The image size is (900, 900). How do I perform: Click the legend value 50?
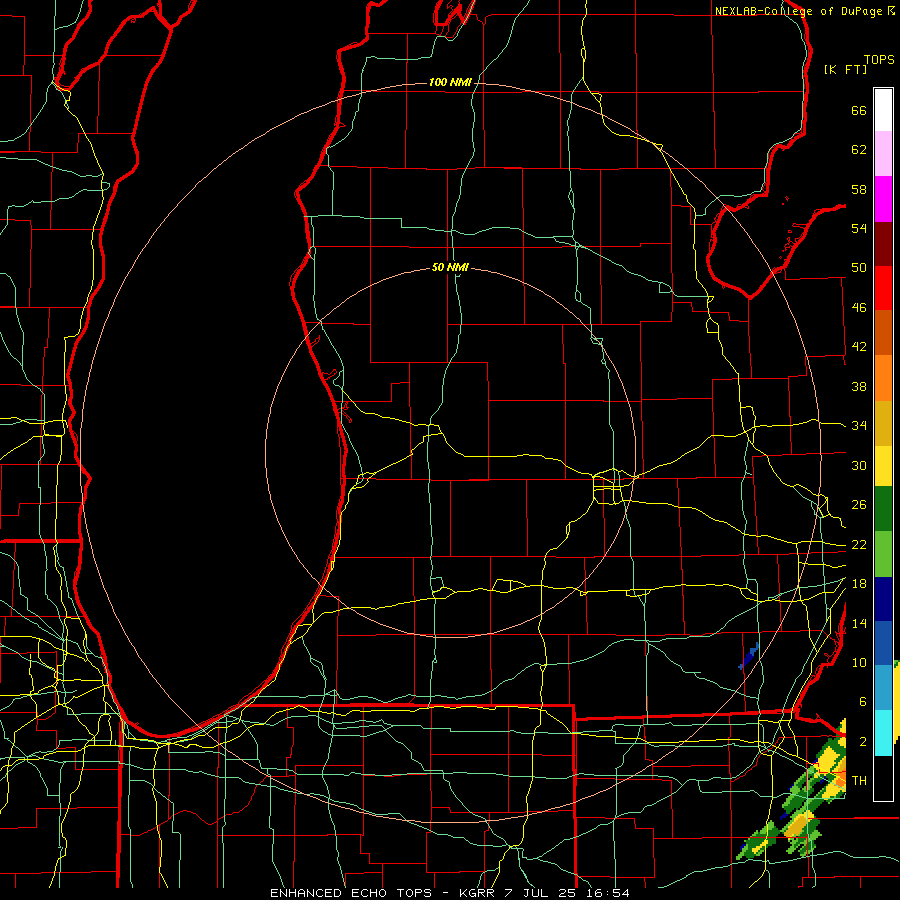point(859,268)
